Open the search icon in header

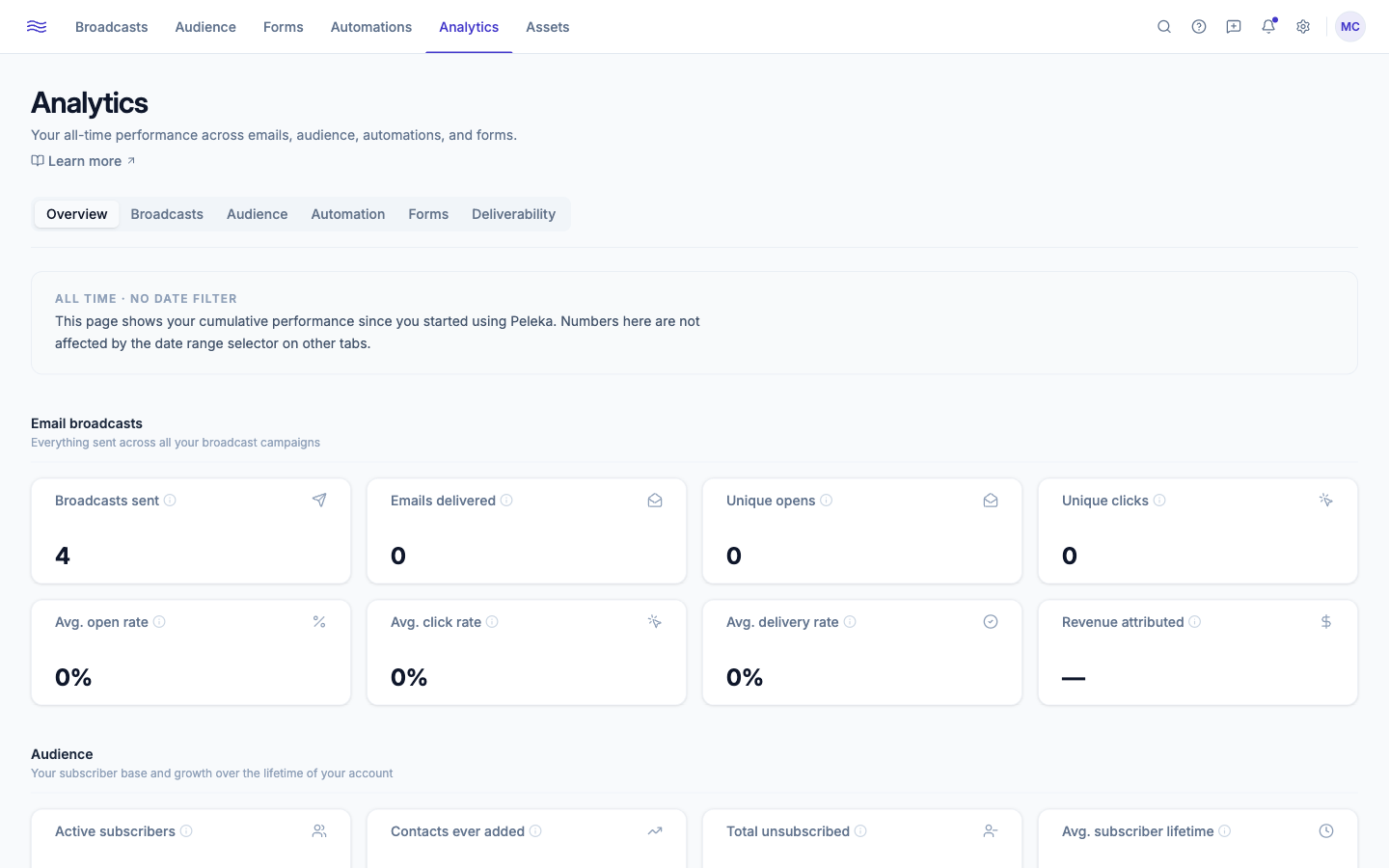click(x=1164, y=27)
